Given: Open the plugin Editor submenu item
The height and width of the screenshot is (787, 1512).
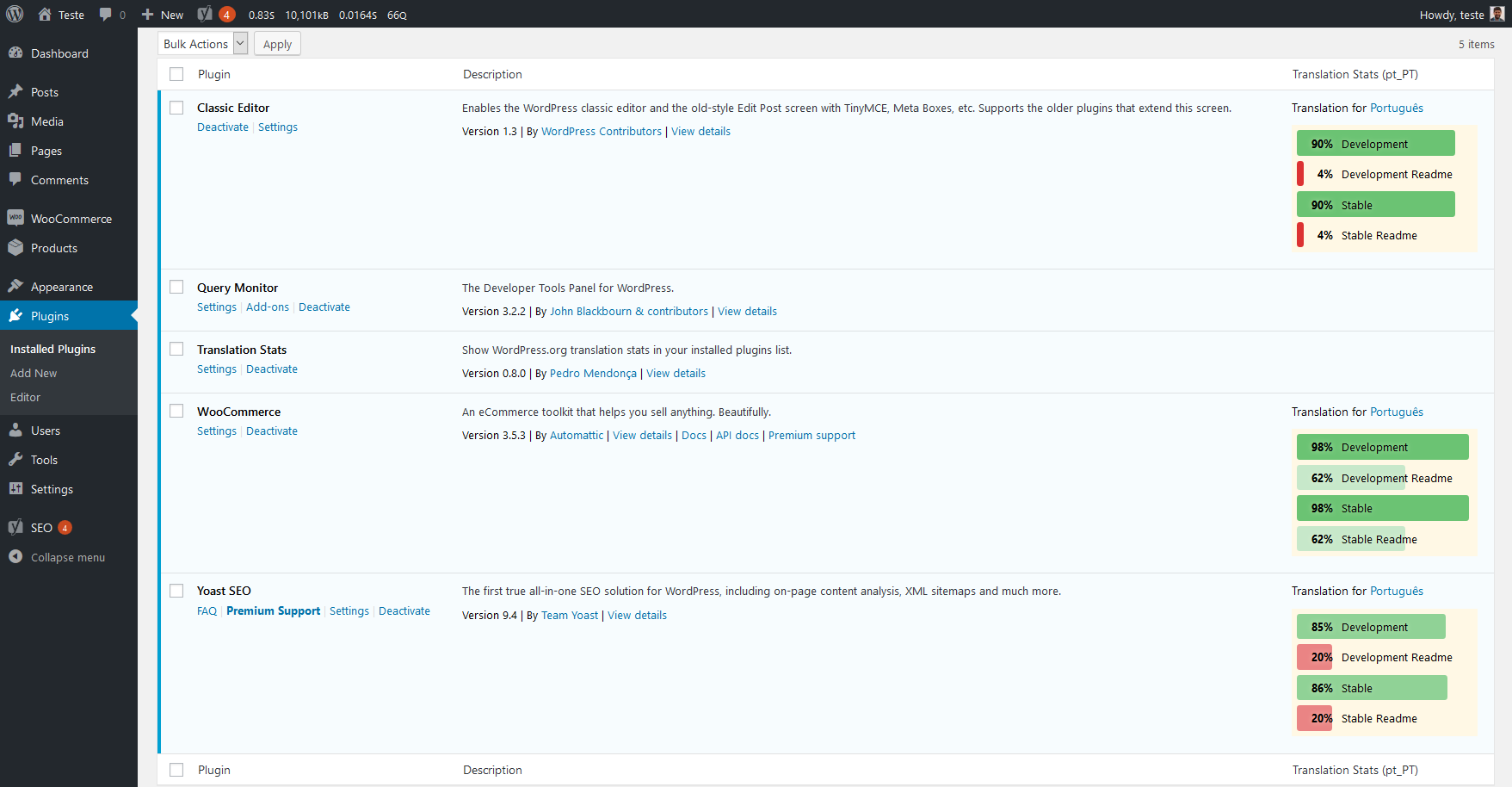Looking at the screenshot, I should pos(25,397).
